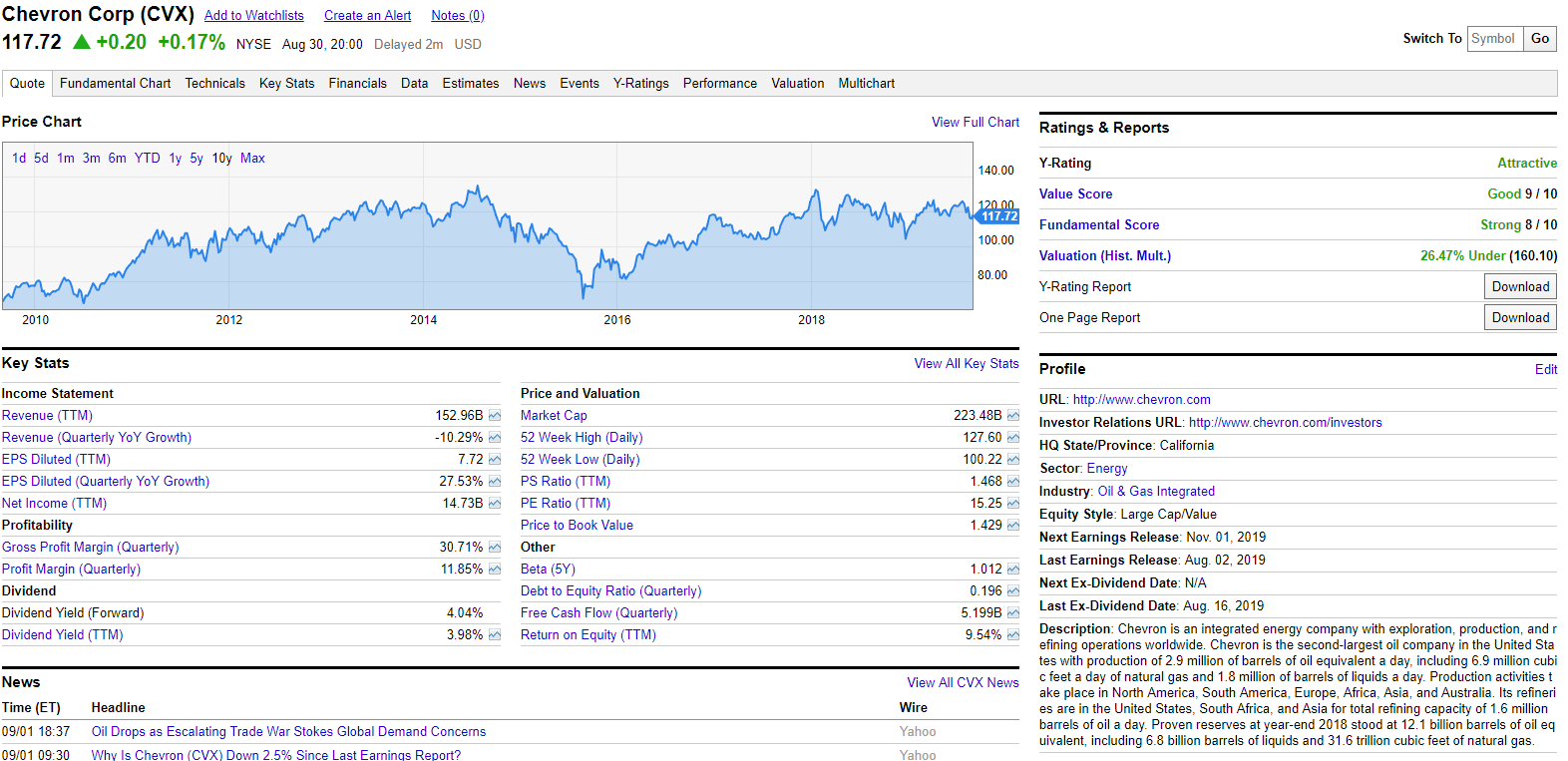Open View All CVX News link

pyautogui.click(x=963, y=683)
